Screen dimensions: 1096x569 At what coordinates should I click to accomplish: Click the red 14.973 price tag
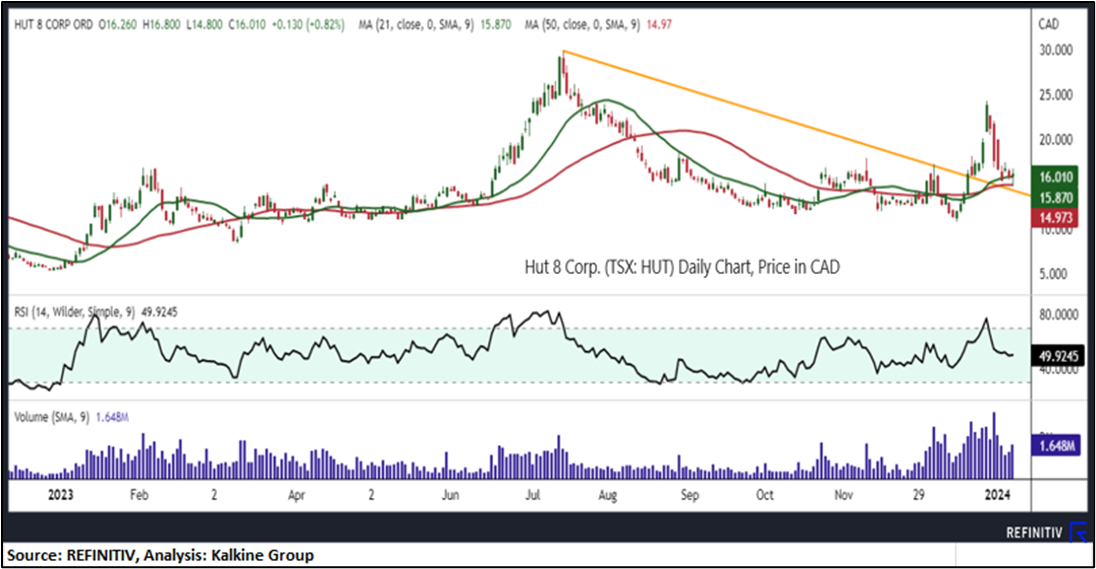coord(1055,218)
